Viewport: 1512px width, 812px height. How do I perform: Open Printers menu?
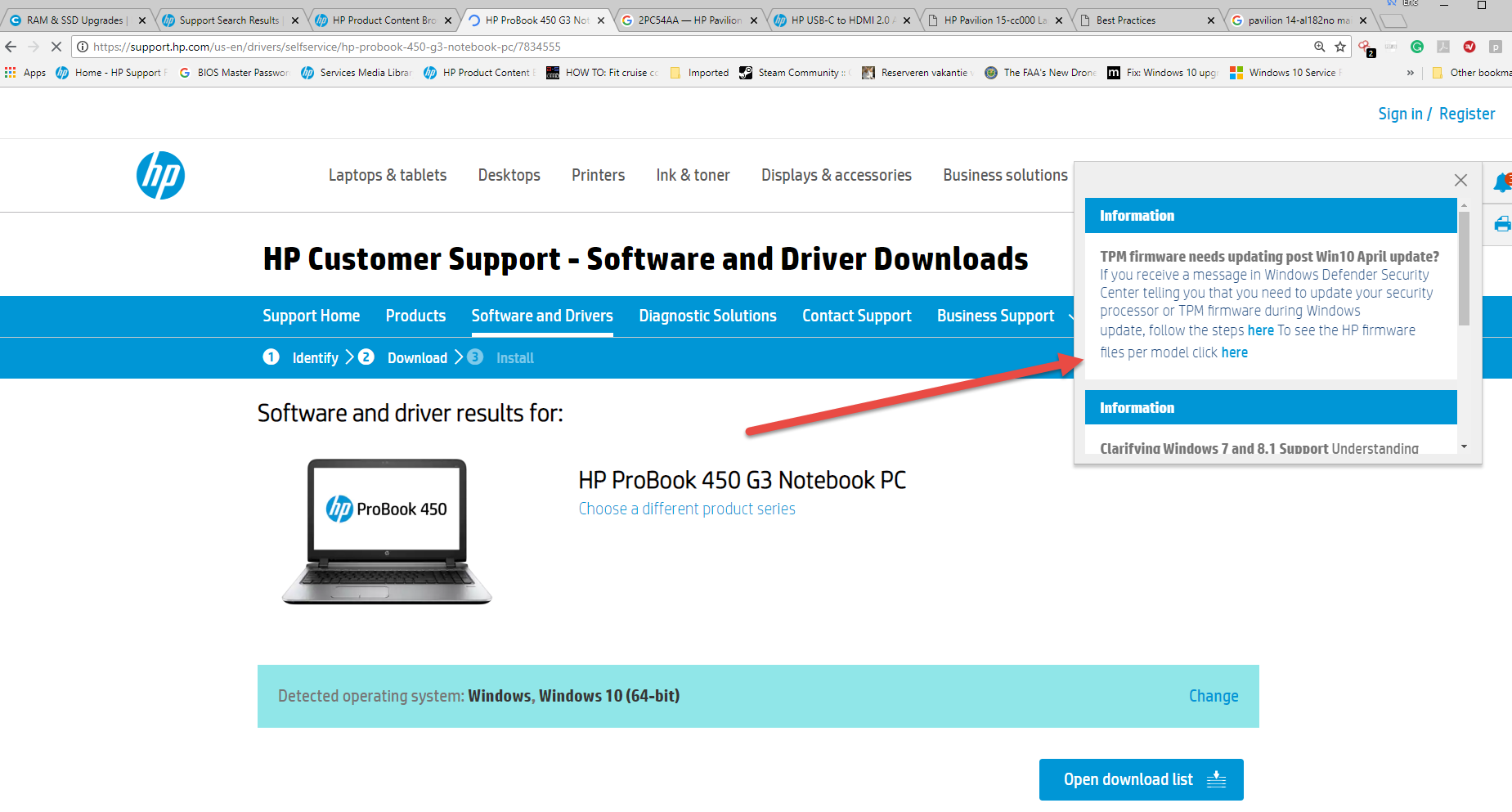click(599, 175)
